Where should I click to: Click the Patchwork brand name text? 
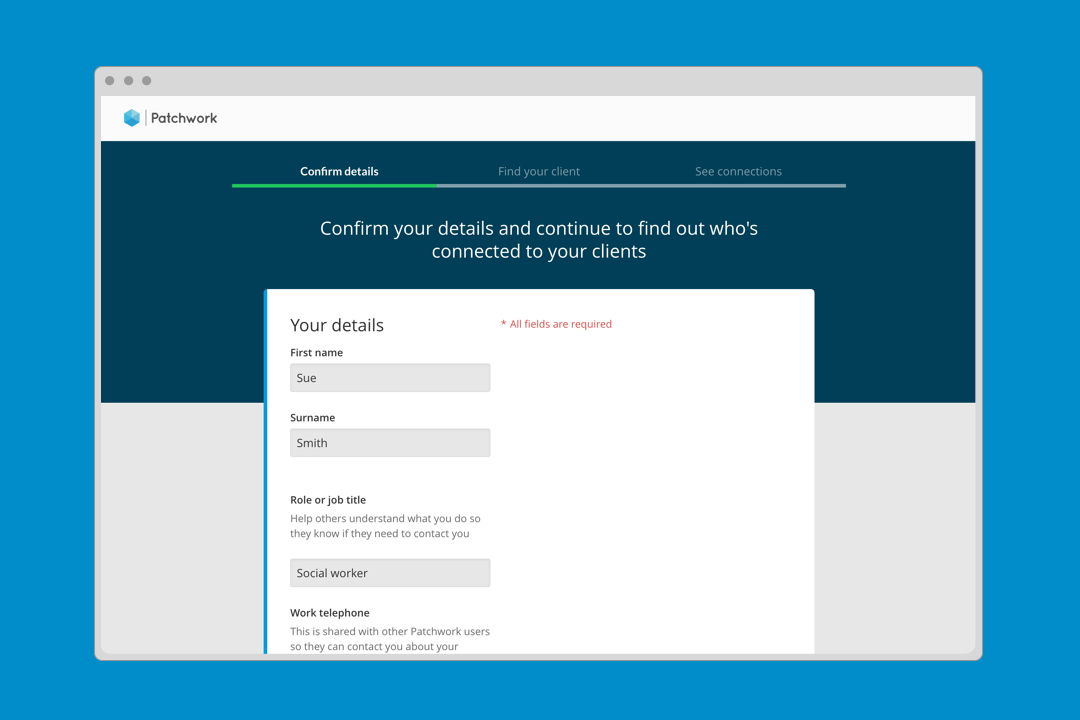(184, 118)
